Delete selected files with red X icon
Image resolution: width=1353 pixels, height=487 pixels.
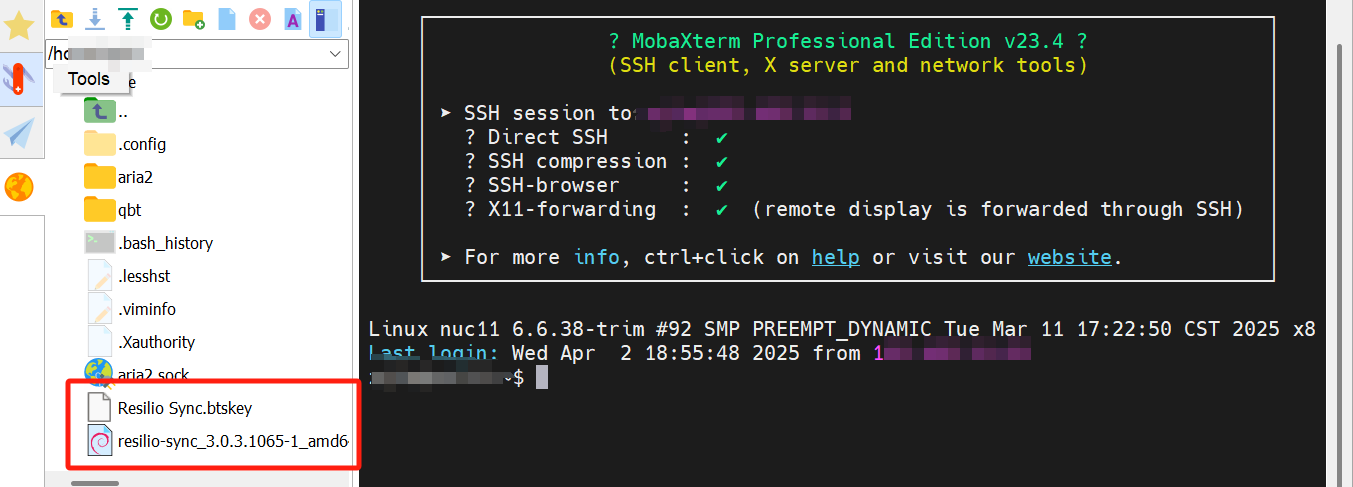tap(259, 18)
